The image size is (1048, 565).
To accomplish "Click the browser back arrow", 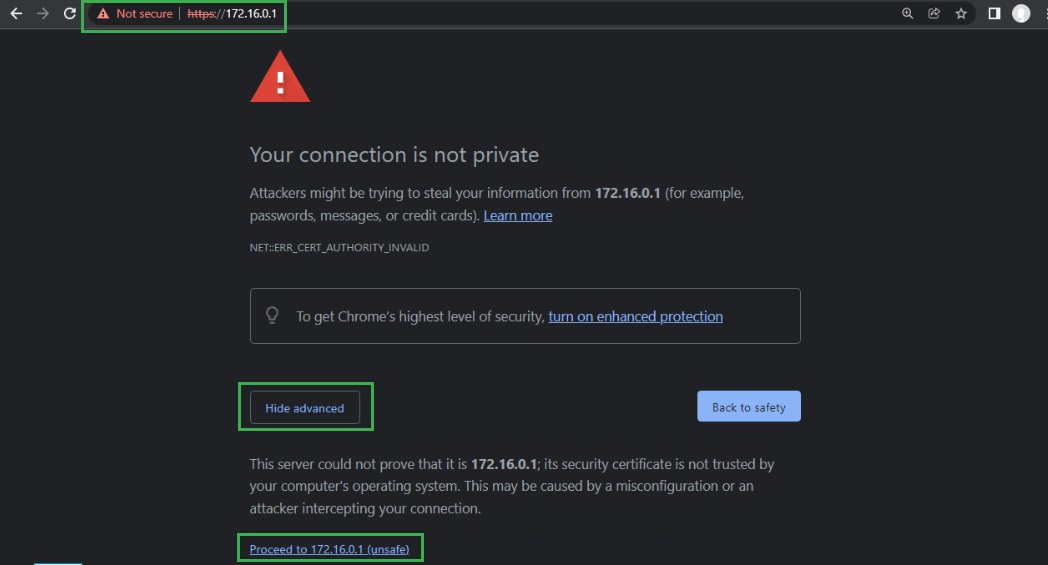I will 16,14.
